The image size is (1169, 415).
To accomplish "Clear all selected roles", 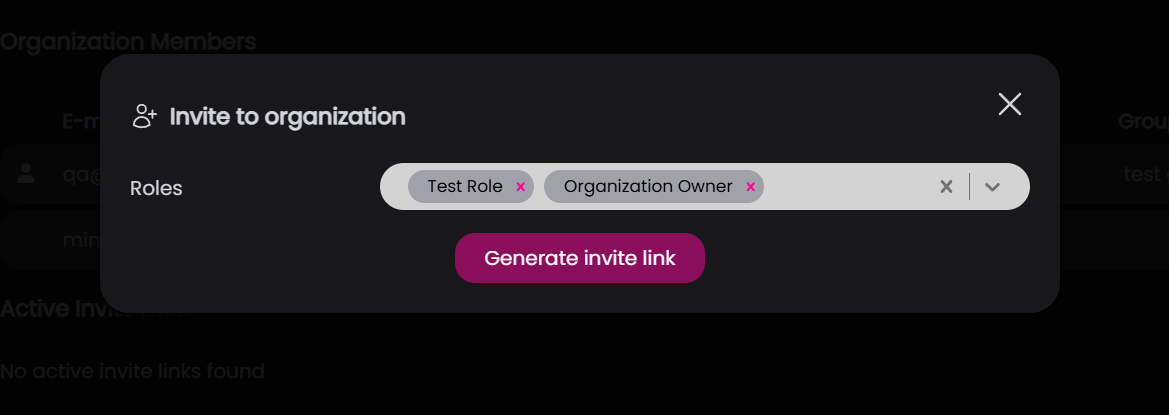I will point(946,187).
